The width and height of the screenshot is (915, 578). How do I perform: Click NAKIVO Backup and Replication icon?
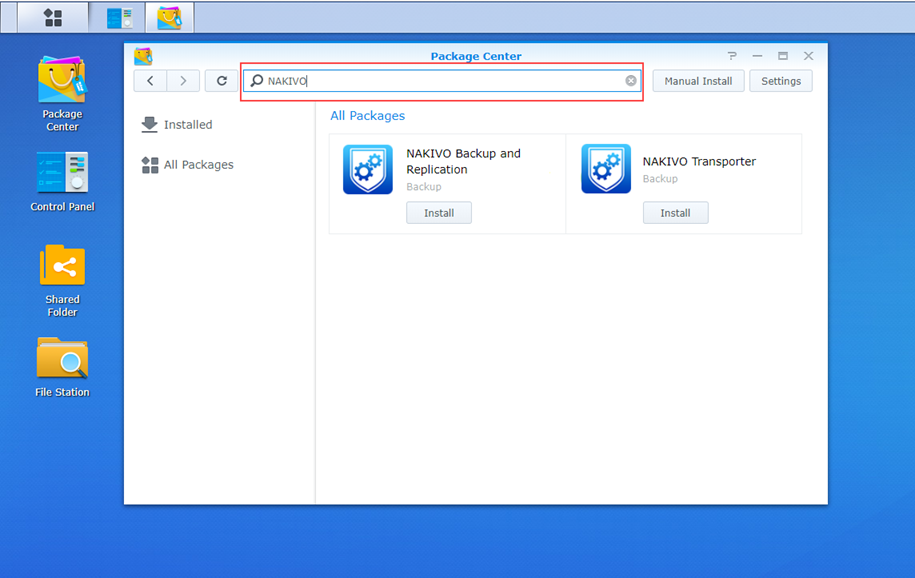367,169
